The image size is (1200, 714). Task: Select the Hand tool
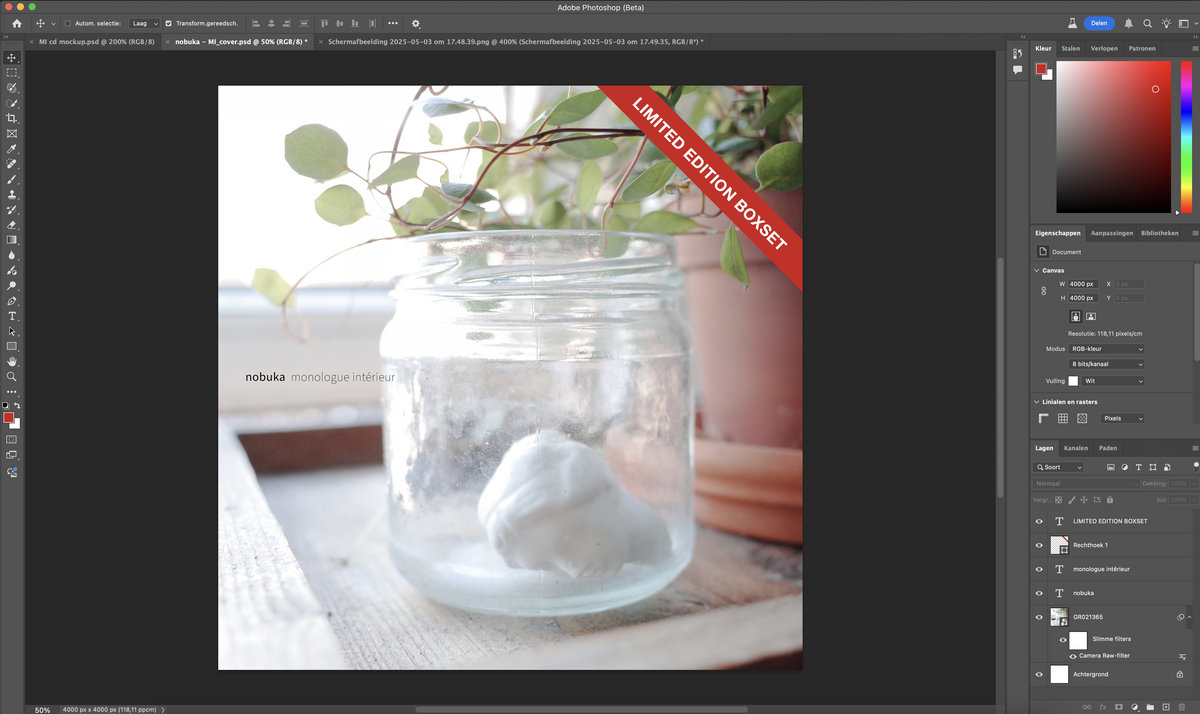(x=12, y=361)
